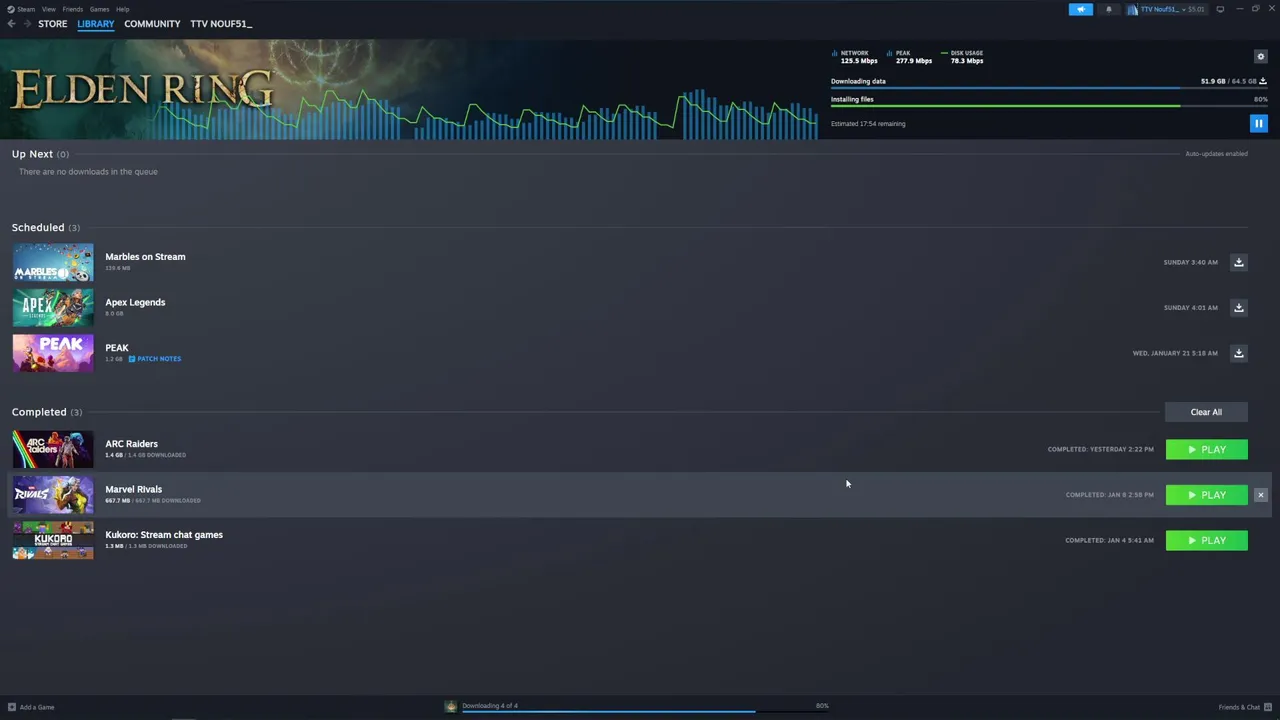Screen dimensions: 1280x720
Task: Click Clear All completed downloads
Action: 1206,412
